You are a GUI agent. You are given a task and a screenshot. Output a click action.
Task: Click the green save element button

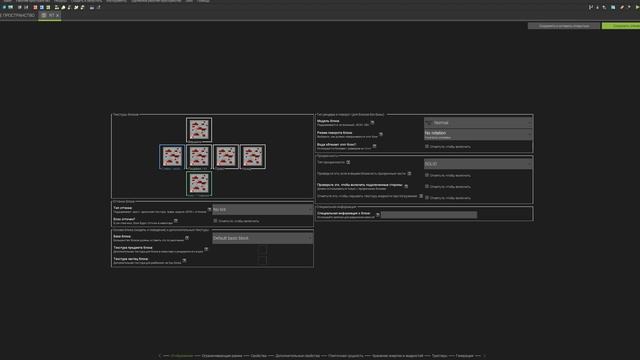pyautogui.click(x=621, y=26)
